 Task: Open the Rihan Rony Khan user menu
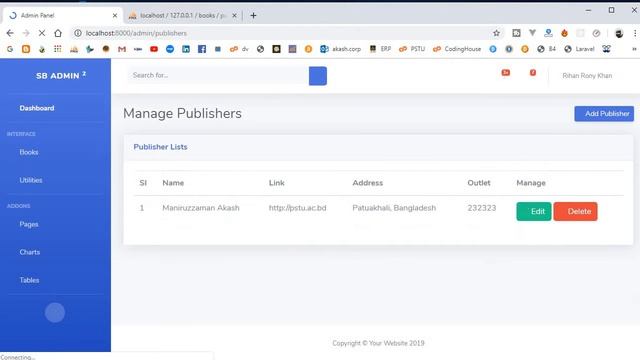[587, 76]
